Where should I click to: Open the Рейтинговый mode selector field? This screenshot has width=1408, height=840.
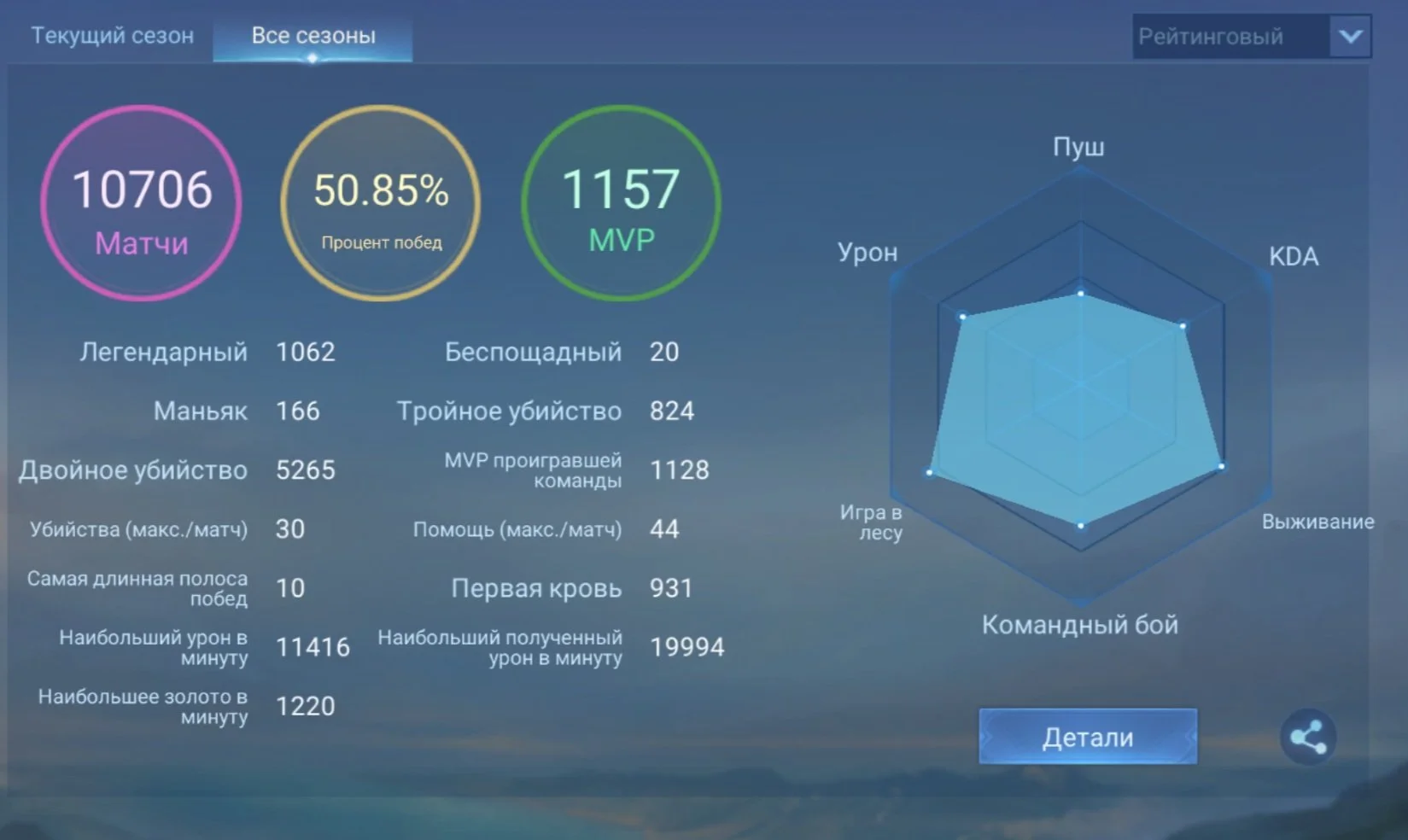pyautogui.click(x=1252, y=37)
